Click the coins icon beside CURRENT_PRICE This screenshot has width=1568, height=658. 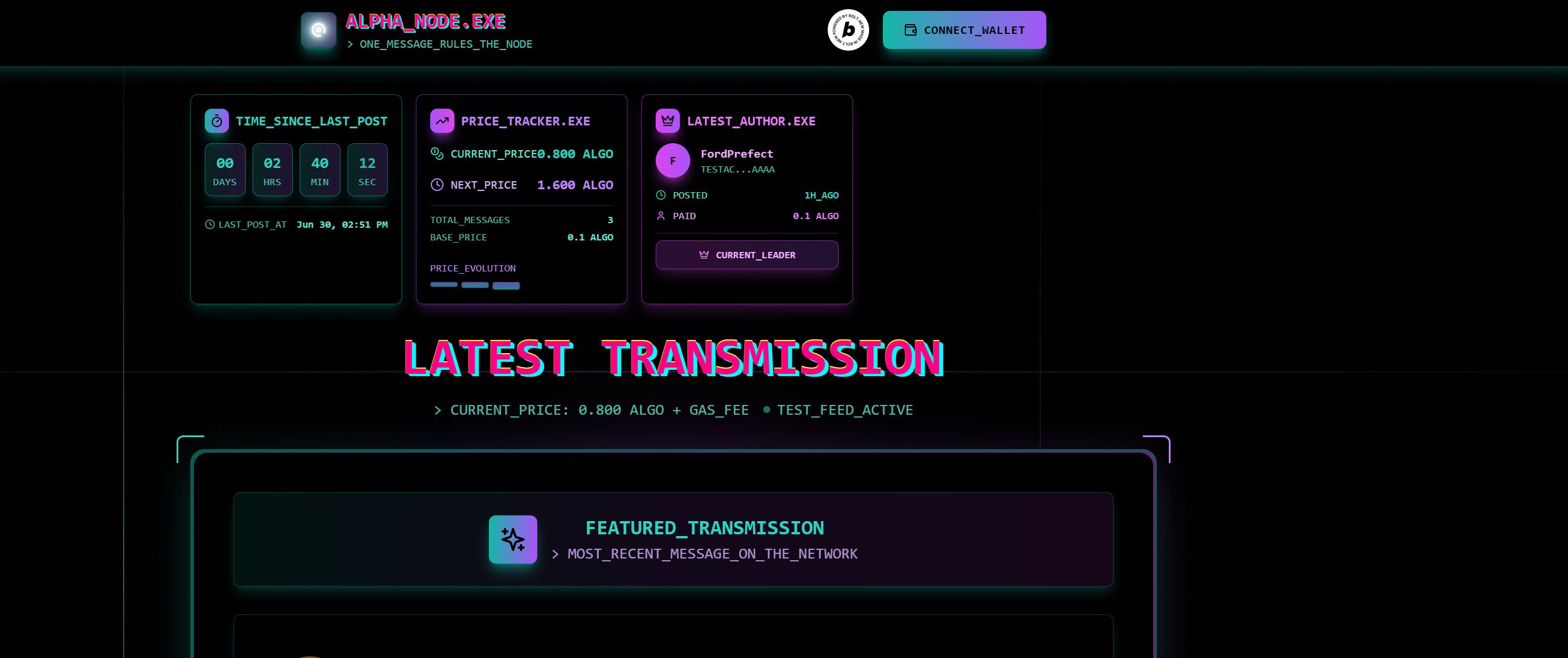point(437,154)
